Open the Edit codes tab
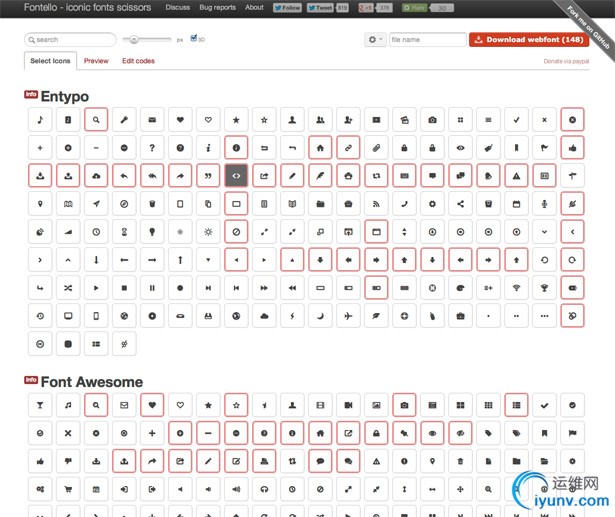Viewport: 615px width, 517px height. click(x=138, y=61)
